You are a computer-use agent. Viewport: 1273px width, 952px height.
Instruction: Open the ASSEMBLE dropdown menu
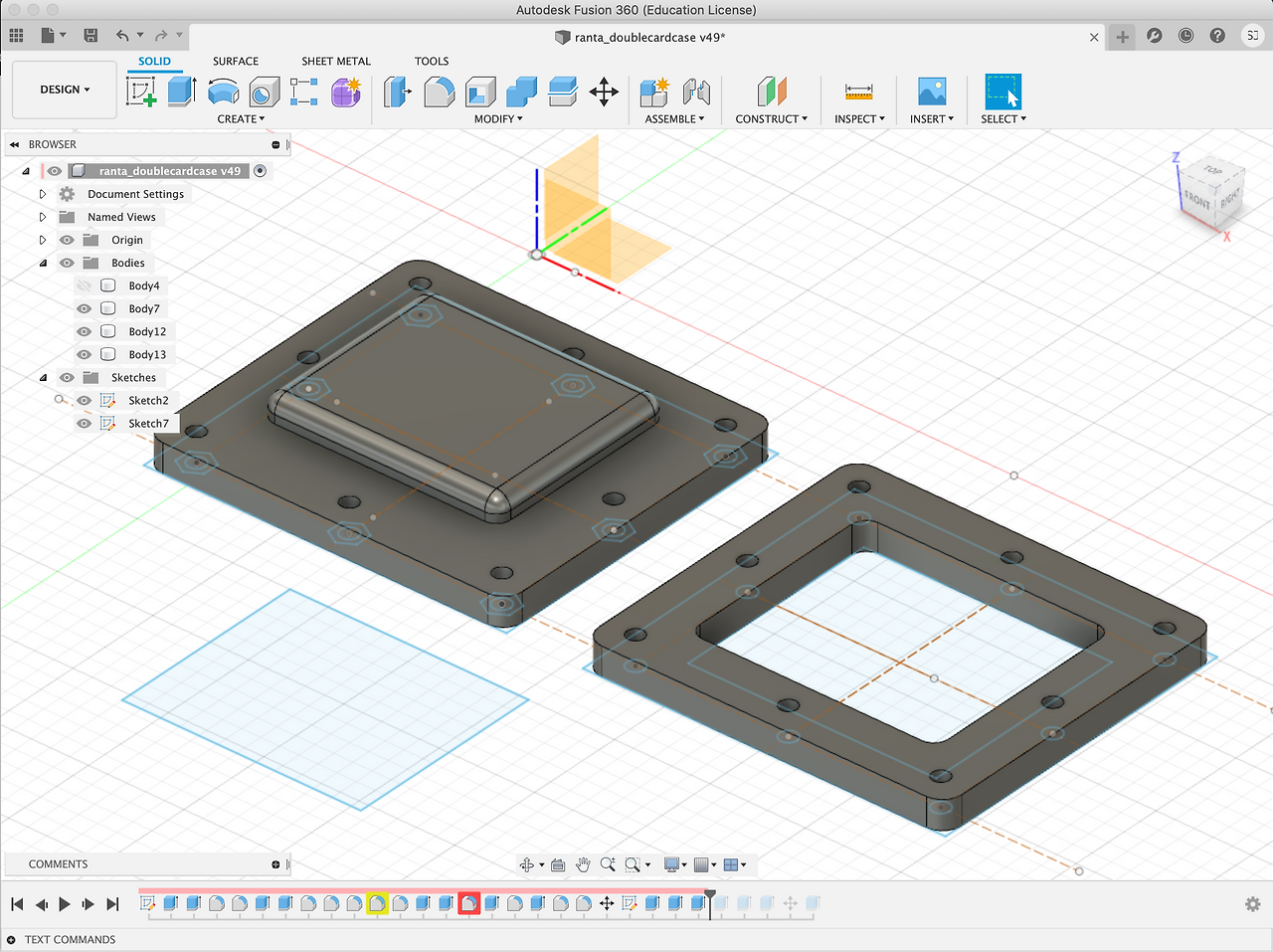coord(674,119)
